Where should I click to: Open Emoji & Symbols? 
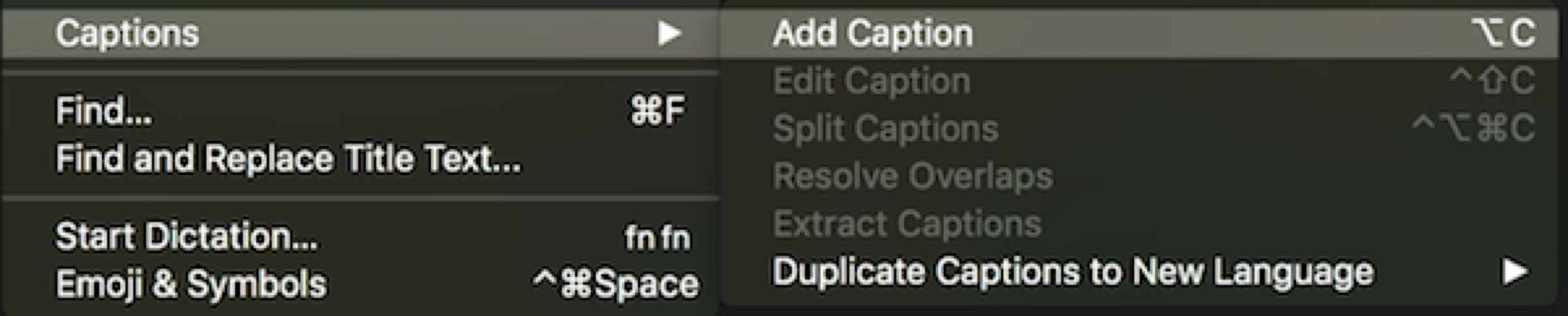coord(191,284)
